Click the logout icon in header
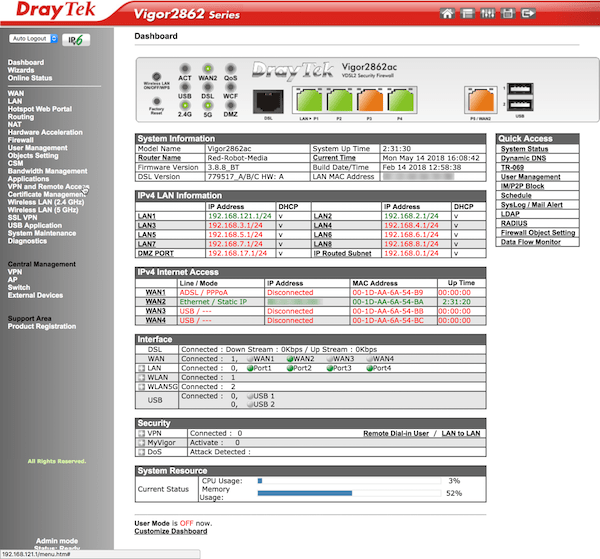This screenshot has width=600, height=559. coord(528,14)
